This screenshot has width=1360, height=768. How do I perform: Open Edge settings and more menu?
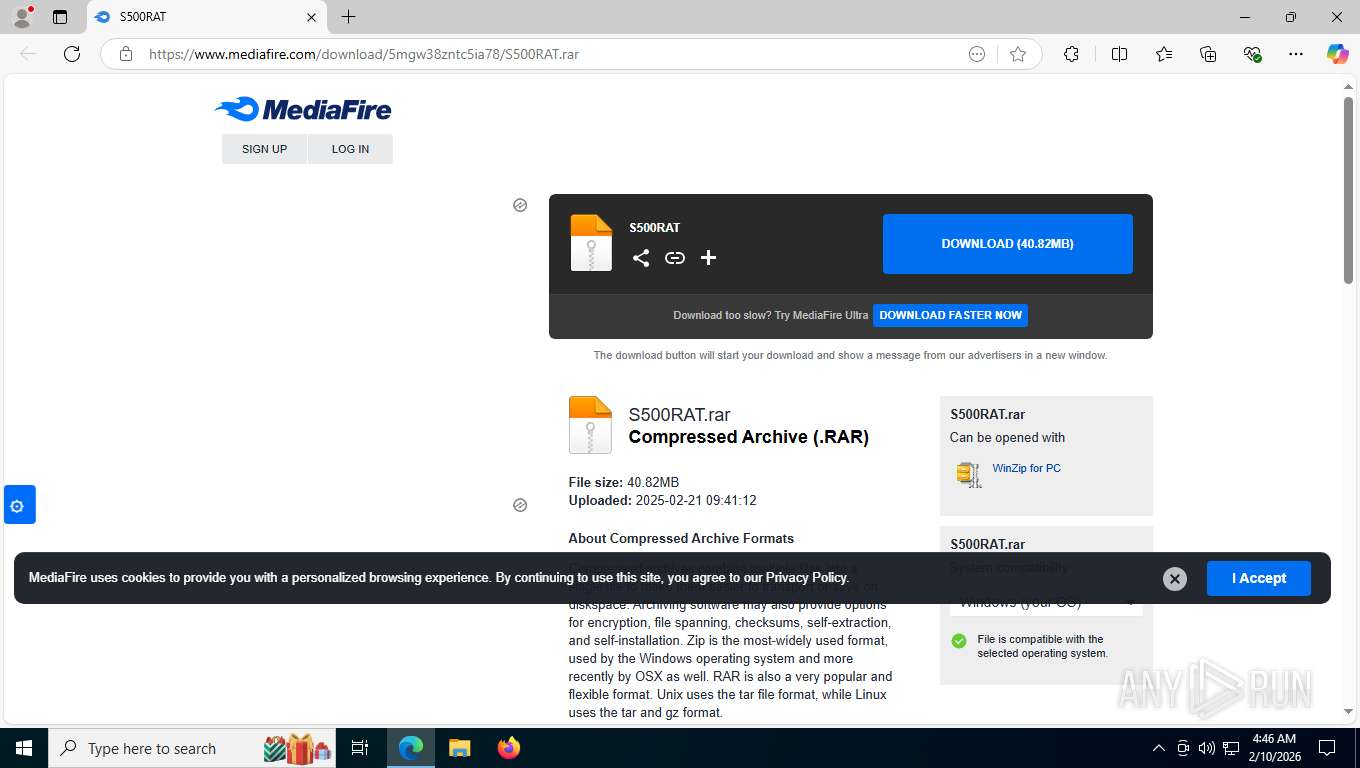point(1296,54)
